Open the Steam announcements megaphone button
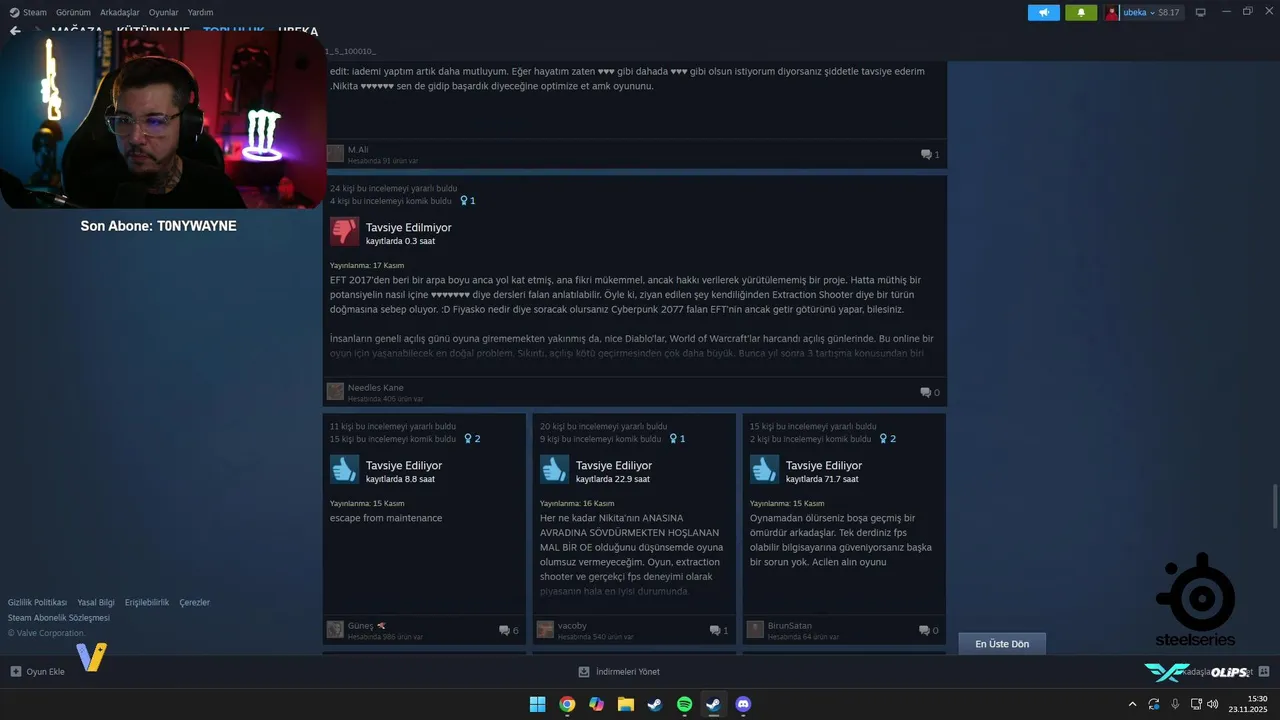The image size is (1280, 720). [1044, 12]
